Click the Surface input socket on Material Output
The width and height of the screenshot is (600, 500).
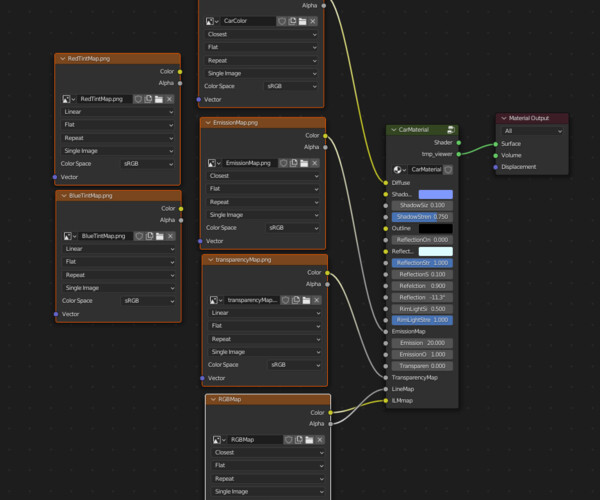496,144
